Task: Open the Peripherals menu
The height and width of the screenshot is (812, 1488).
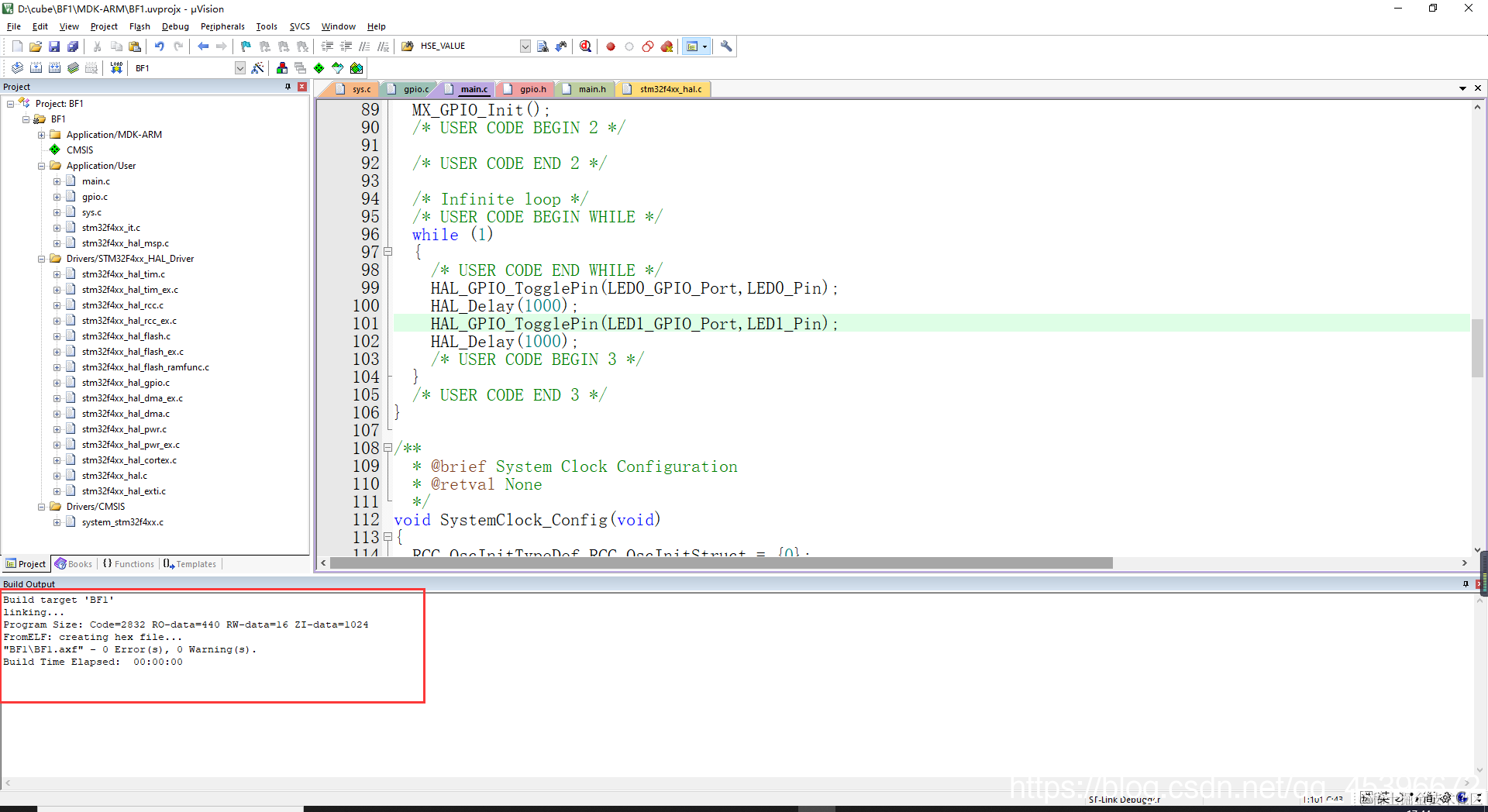Action: [x=222, y=26]
